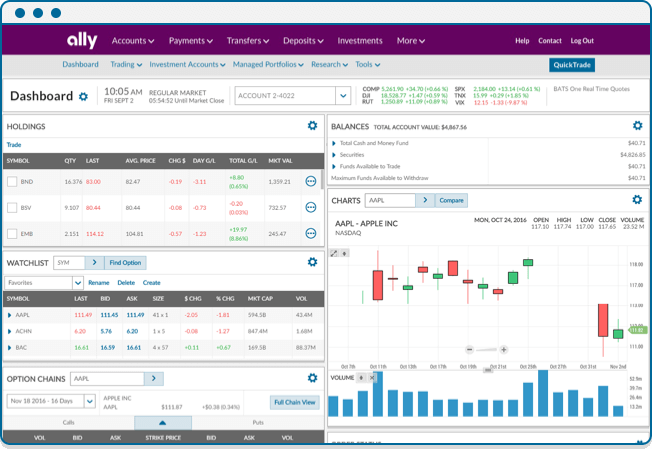Open the Transfers menu
The width and height of the screenshot is (652, 449).
247,41
